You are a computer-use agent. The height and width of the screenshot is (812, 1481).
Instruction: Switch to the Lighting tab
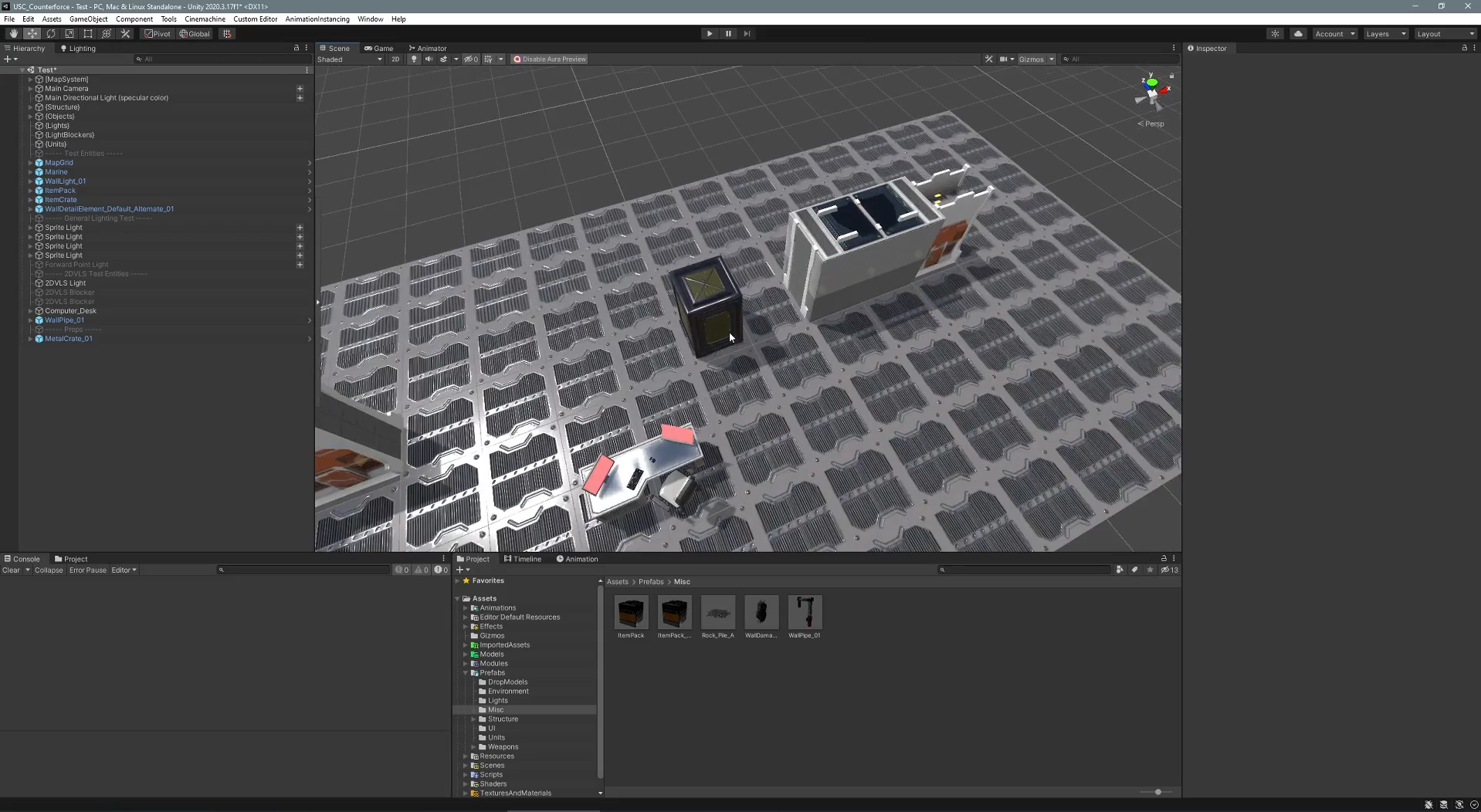(78, 48)
